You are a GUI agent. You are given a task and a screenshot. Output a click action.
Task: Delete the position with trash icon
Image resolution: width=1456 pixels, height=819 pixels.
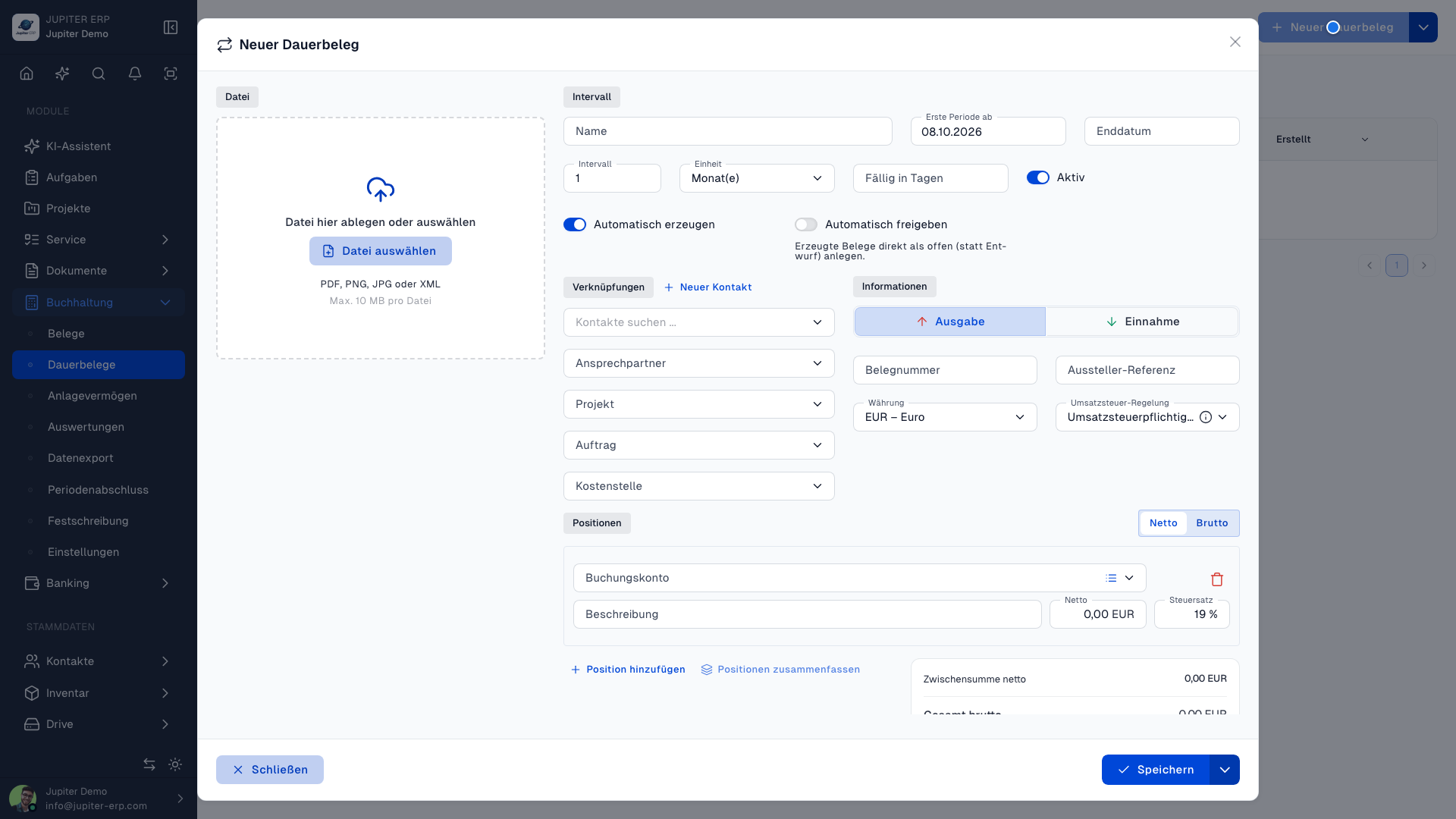(1217, 579)
